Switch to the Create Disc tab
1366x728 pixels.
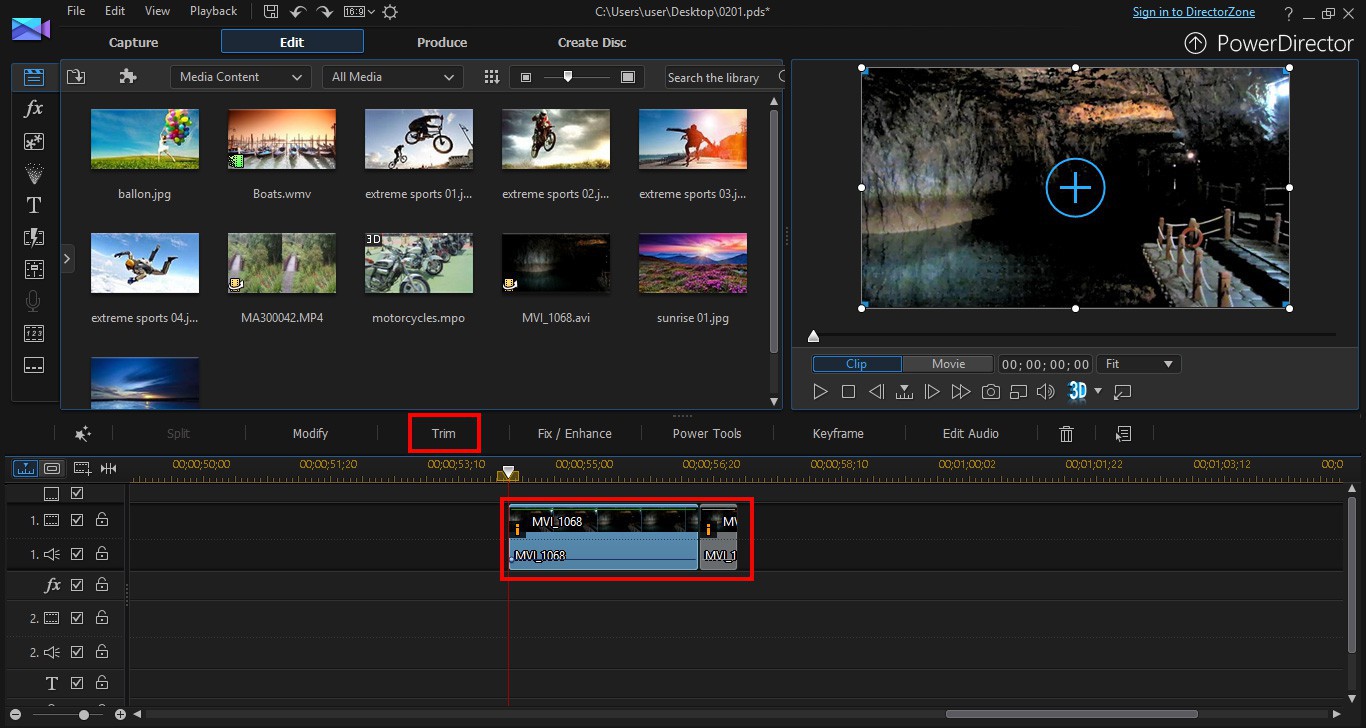click(592, 42)
